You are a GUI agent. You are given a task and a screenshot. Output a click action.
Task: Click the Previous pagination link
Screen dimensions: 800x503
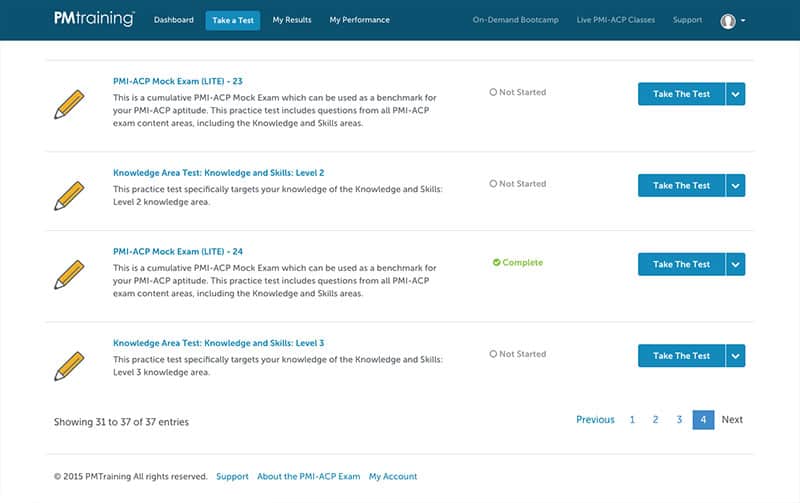pos(595,420)
